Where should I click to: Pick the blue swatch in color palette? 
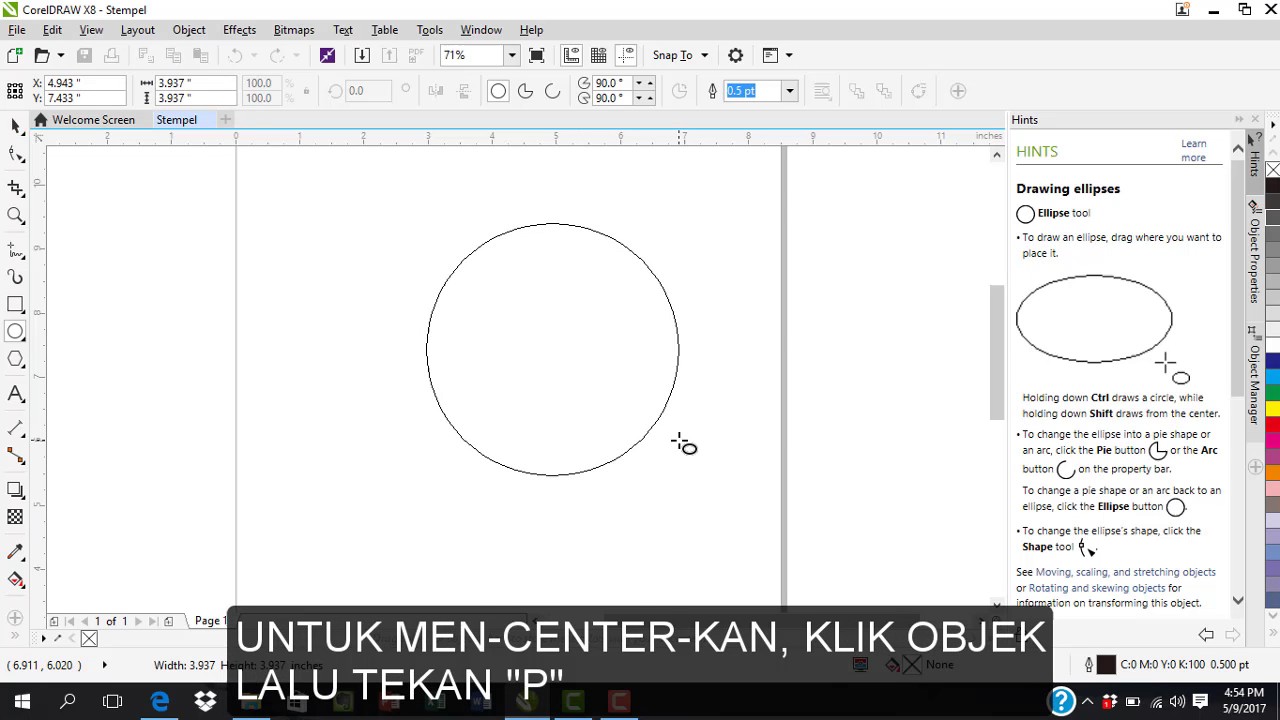1273,360
